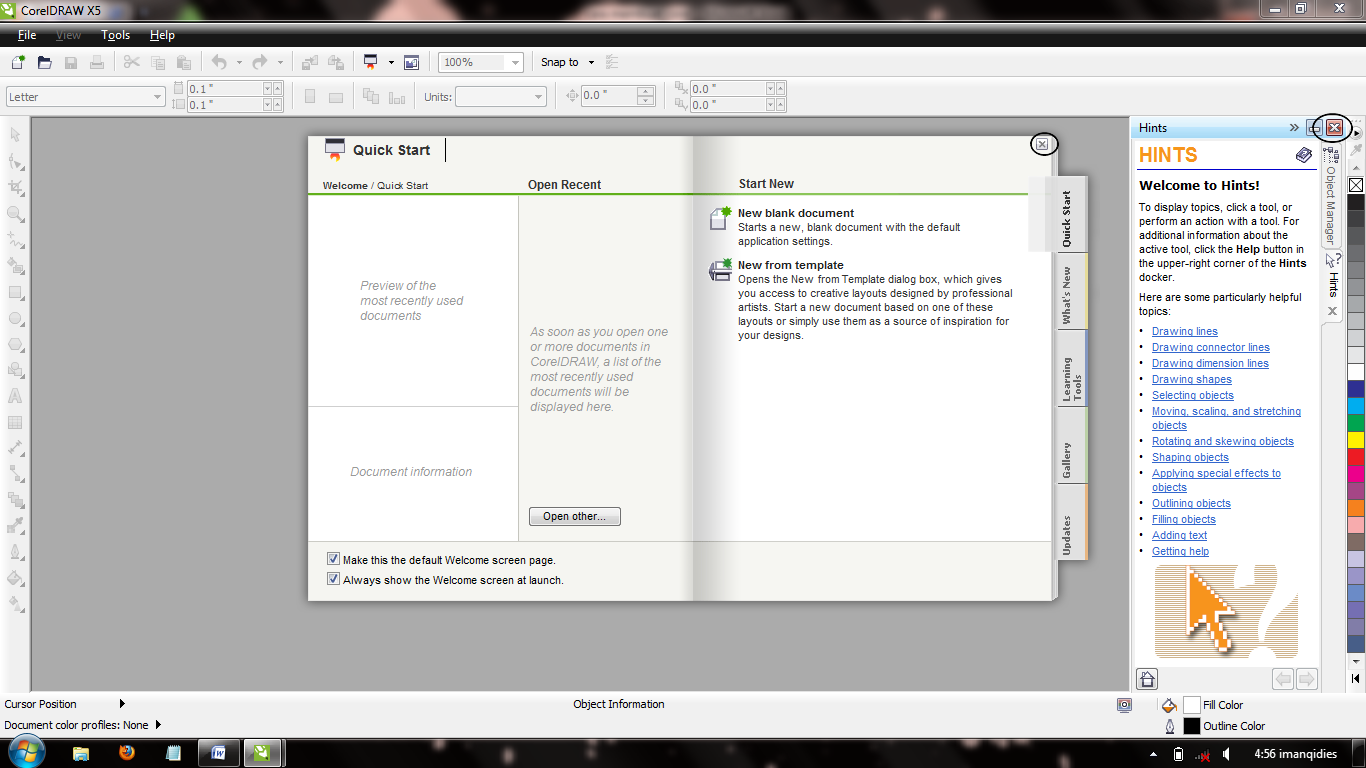The image size is (1366, 768).
Task: Click the Open other... button
Action: tap(574, 516)
